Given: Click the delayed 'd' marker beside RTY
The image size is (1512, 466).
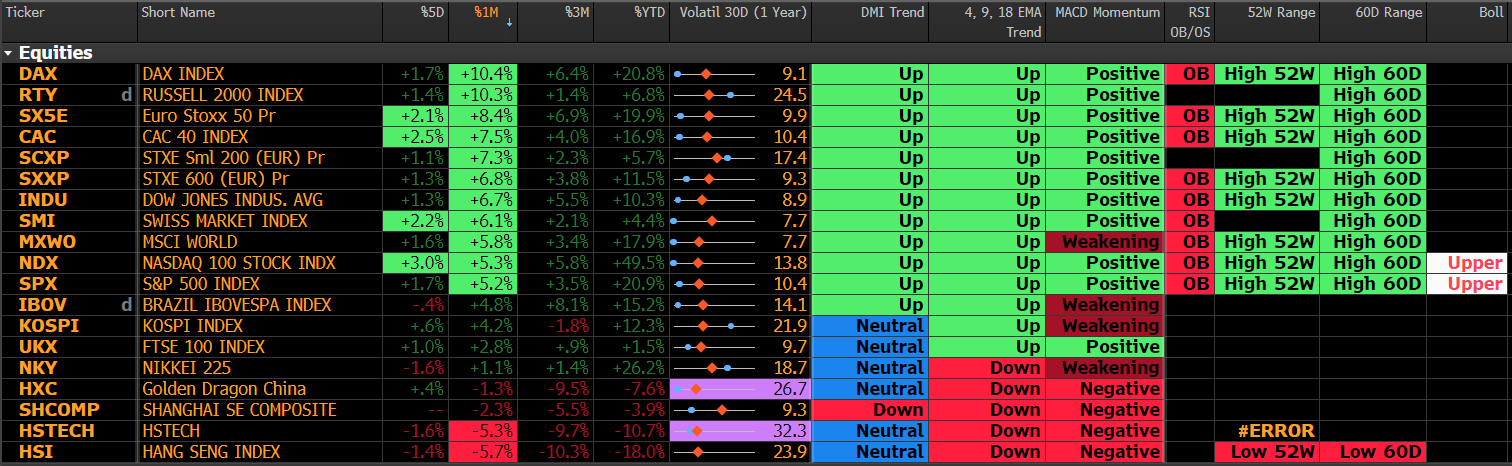Looking at the screenshot, I should pyautogui.click(x=126, y=95).
